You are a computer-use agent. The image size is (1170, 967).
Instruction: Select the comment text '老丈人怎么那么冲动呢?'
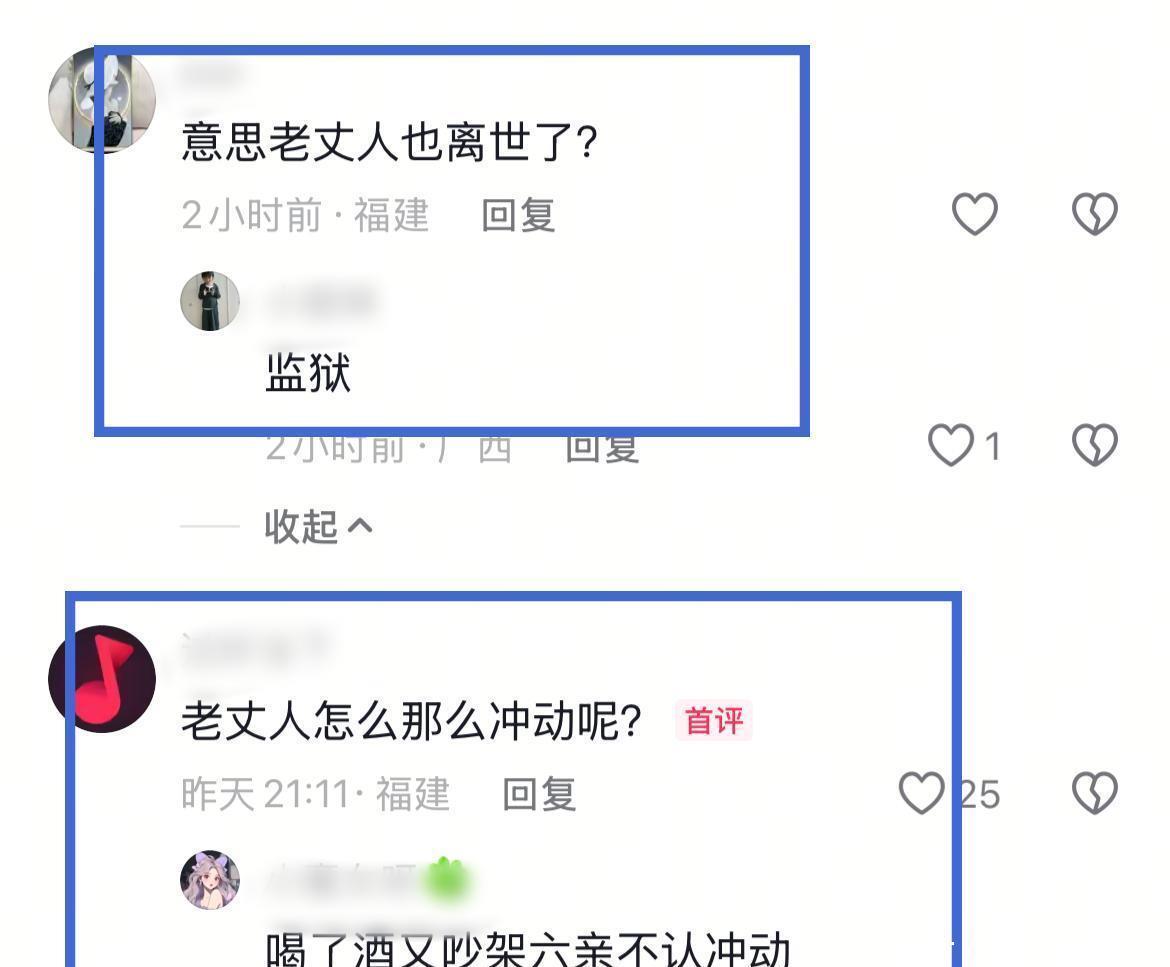pyautogui.click(x=411, y=722)
